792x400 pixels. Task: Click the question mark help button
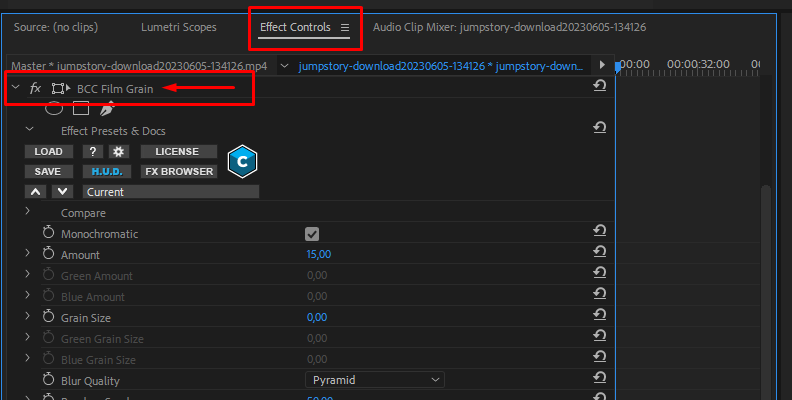(x=92, y=152)
